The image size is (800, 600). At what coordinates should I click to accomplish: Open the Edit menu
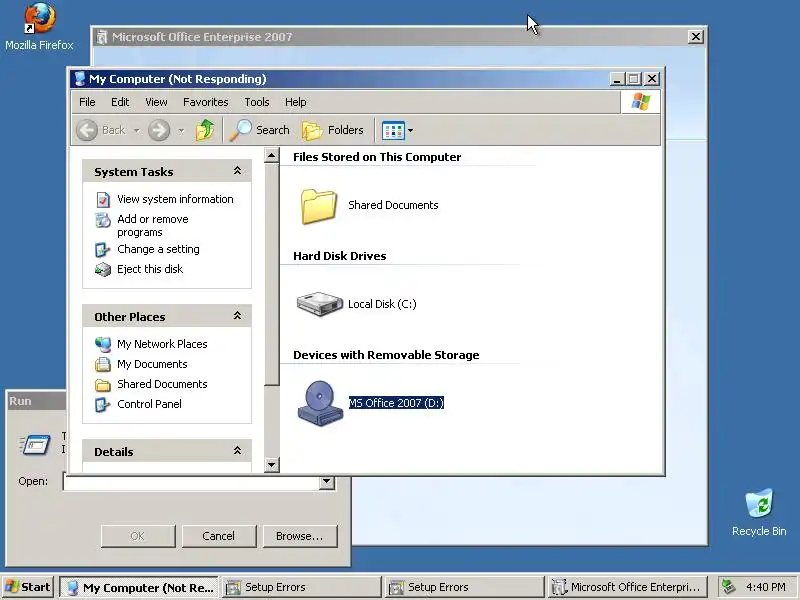(120, 102)
